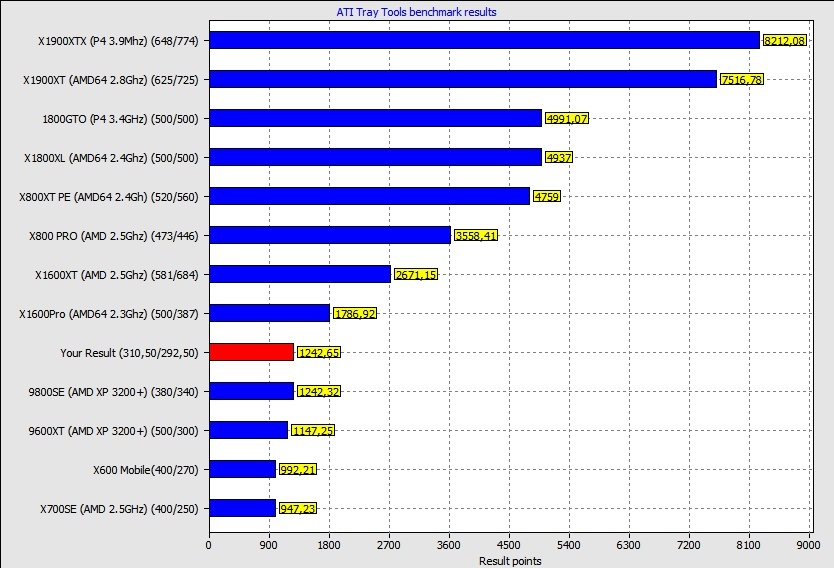
Task: Click the 2671,15 value label
Action: click(x=416, y=274)
